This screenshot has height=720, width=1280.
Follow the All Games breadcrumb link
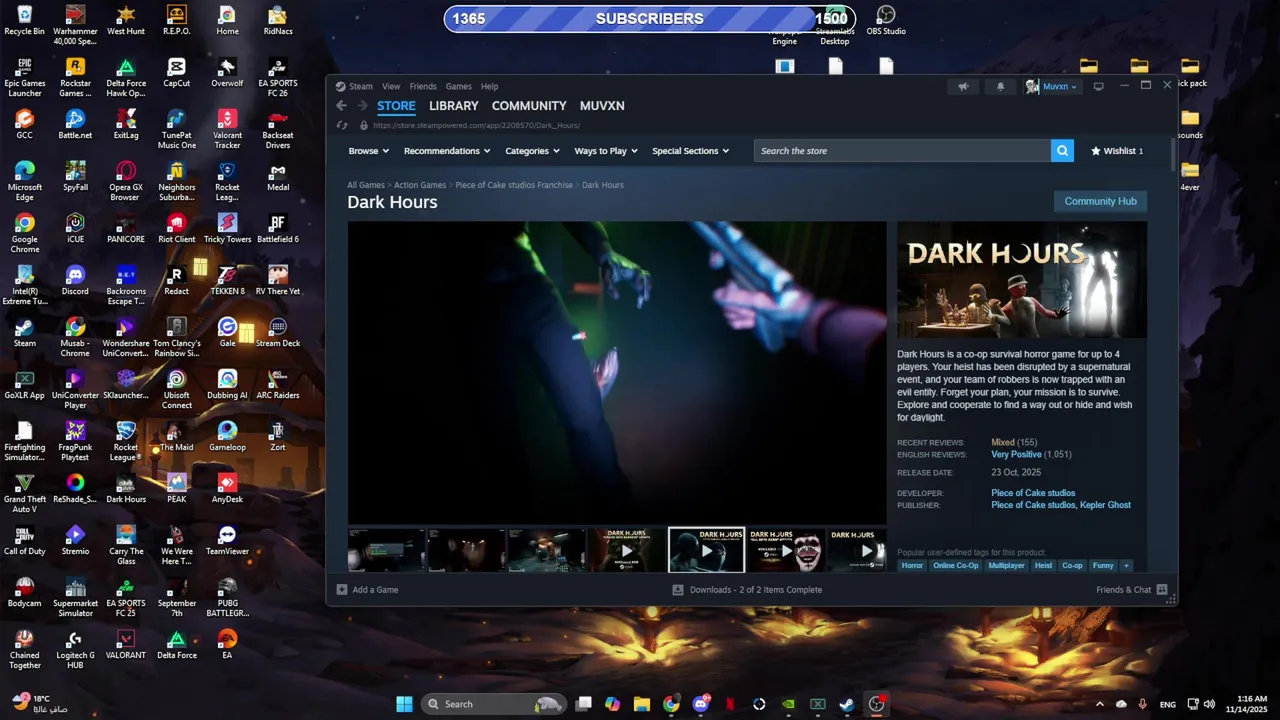(366, 185)
